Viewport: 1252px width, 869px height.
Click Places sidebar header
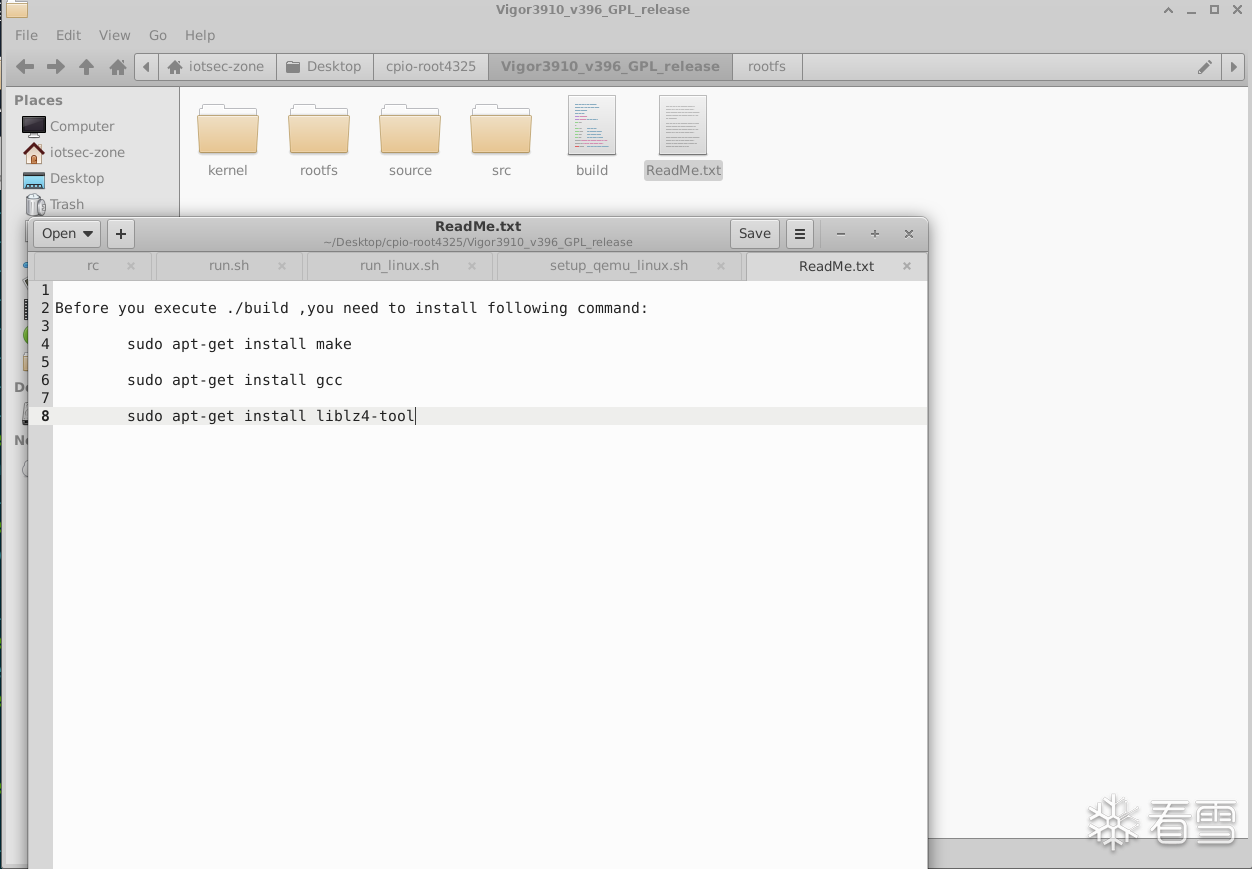pyautogui.click(x=38, y=100)
